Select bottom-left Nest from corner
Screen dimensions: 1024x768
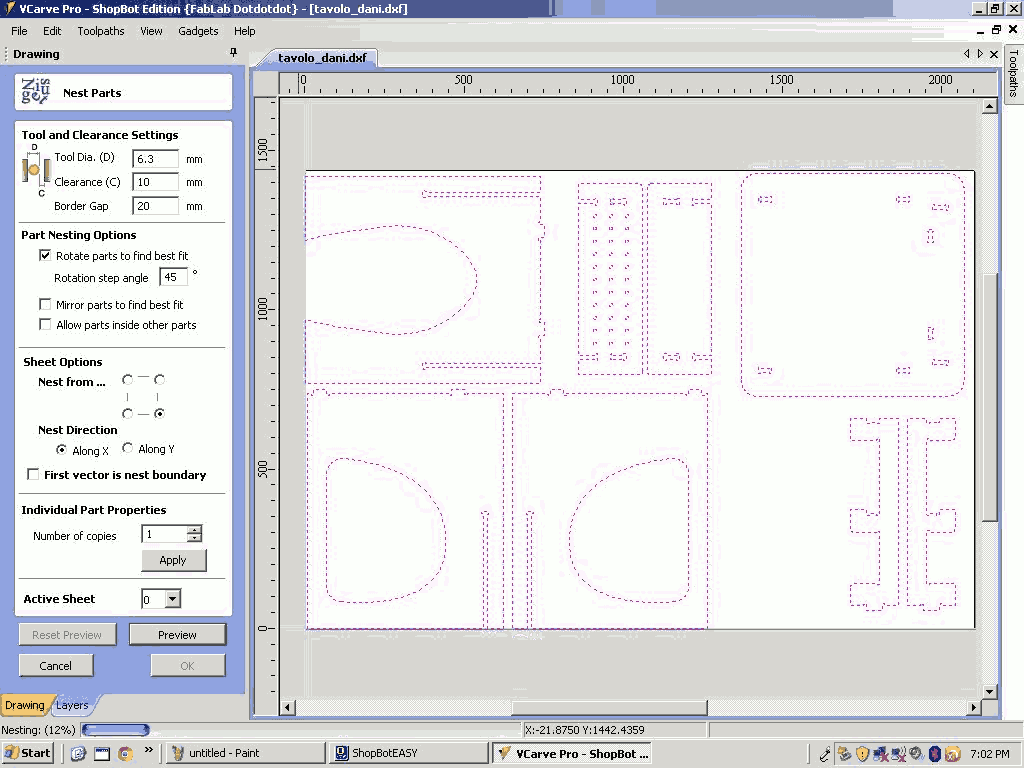pyautogui.click(x=127, y=413)
